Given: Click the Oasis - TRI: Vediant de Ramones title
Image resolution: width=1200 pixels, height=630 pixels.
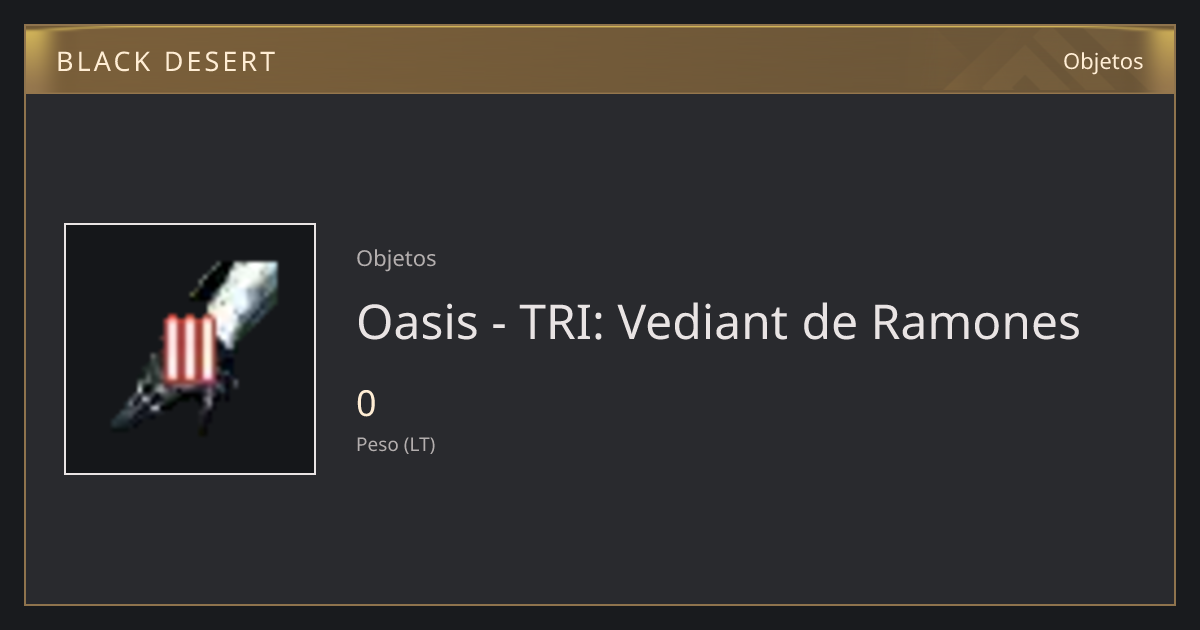Looking at the screenshot, I should coord(718,322).
